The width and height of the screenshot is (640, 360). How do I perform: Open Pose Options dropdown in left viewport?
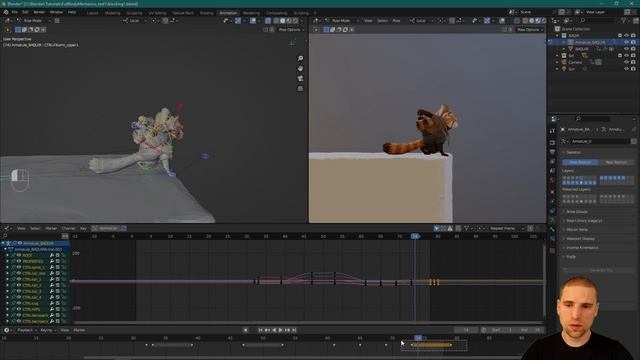click(291, 30)
